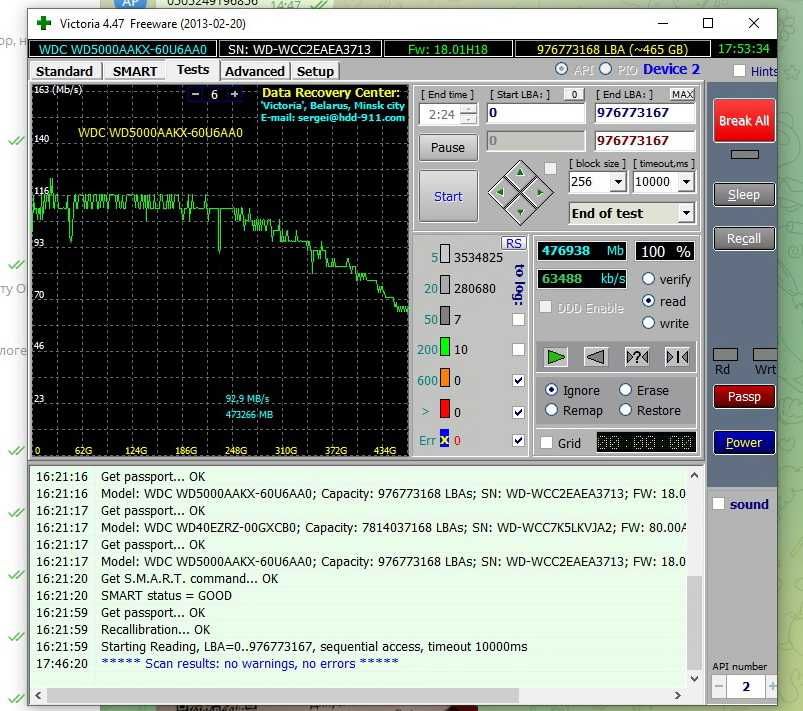Image resolution: width=803 pixels, height=711 pixels.
Task: Click the End LBA MAX button
Action: tap(682, 94)
